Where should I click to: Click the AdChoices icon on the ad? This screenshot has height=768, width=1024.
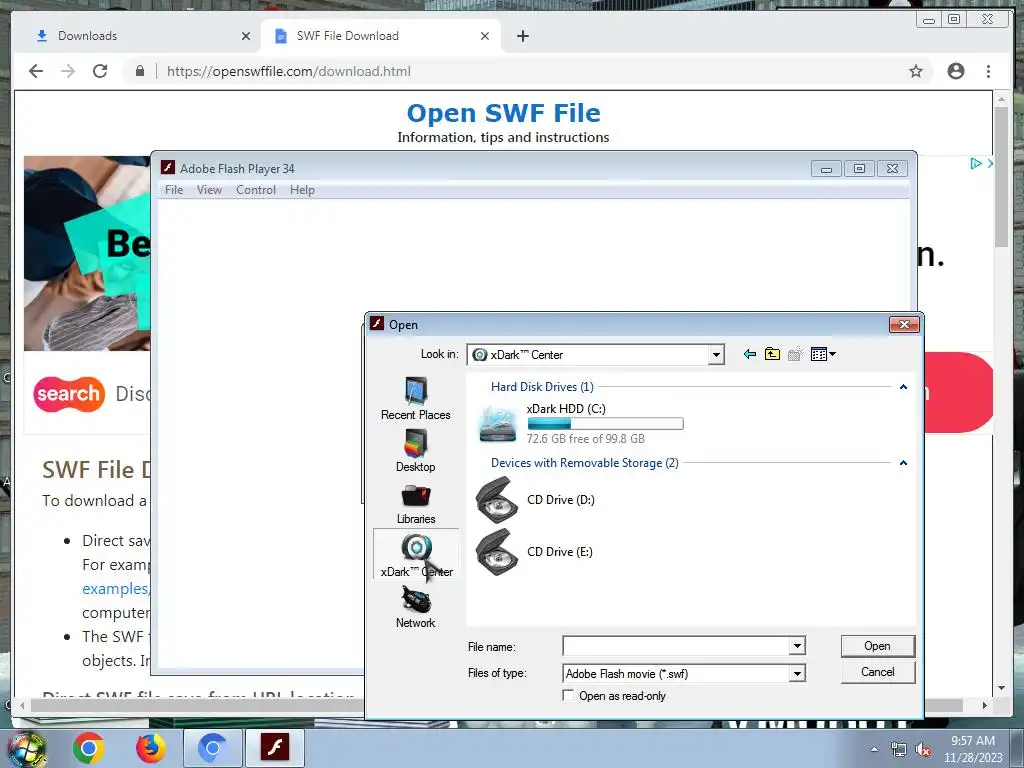click(976, 163)
